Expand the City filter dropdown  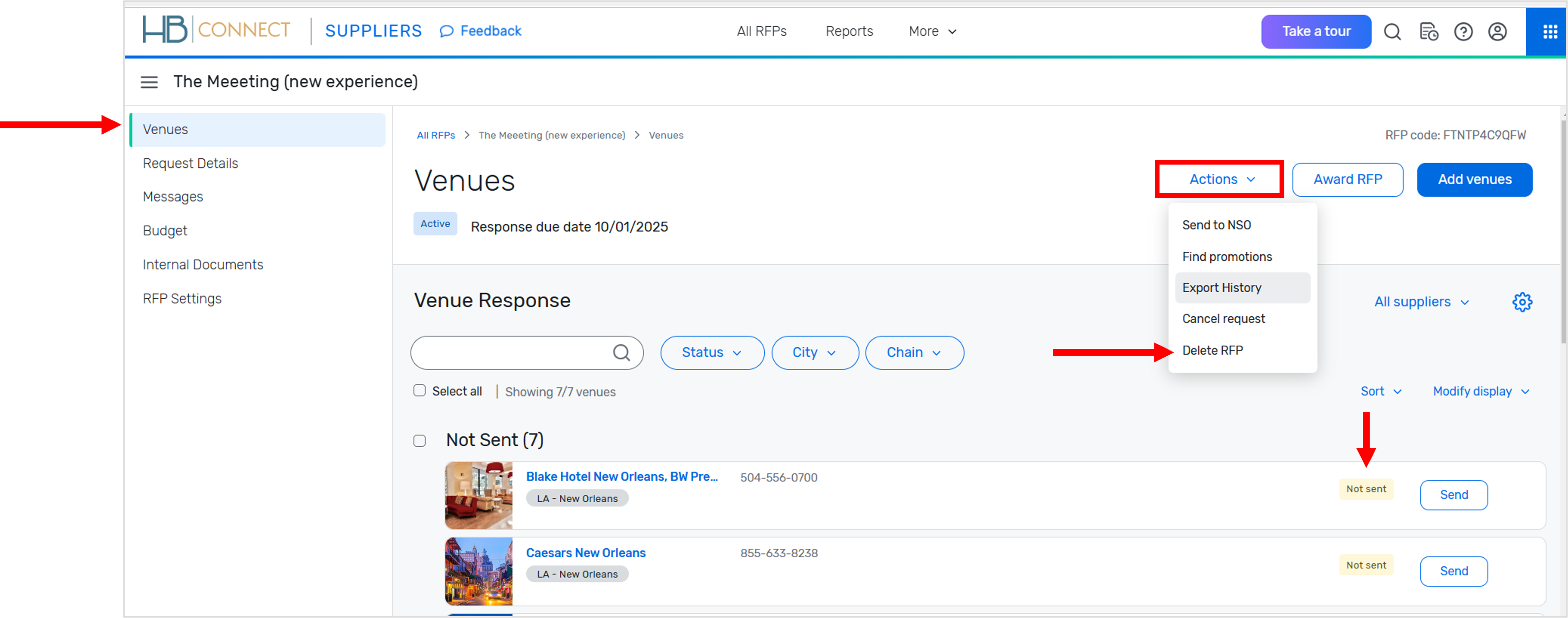coord(815,353)
